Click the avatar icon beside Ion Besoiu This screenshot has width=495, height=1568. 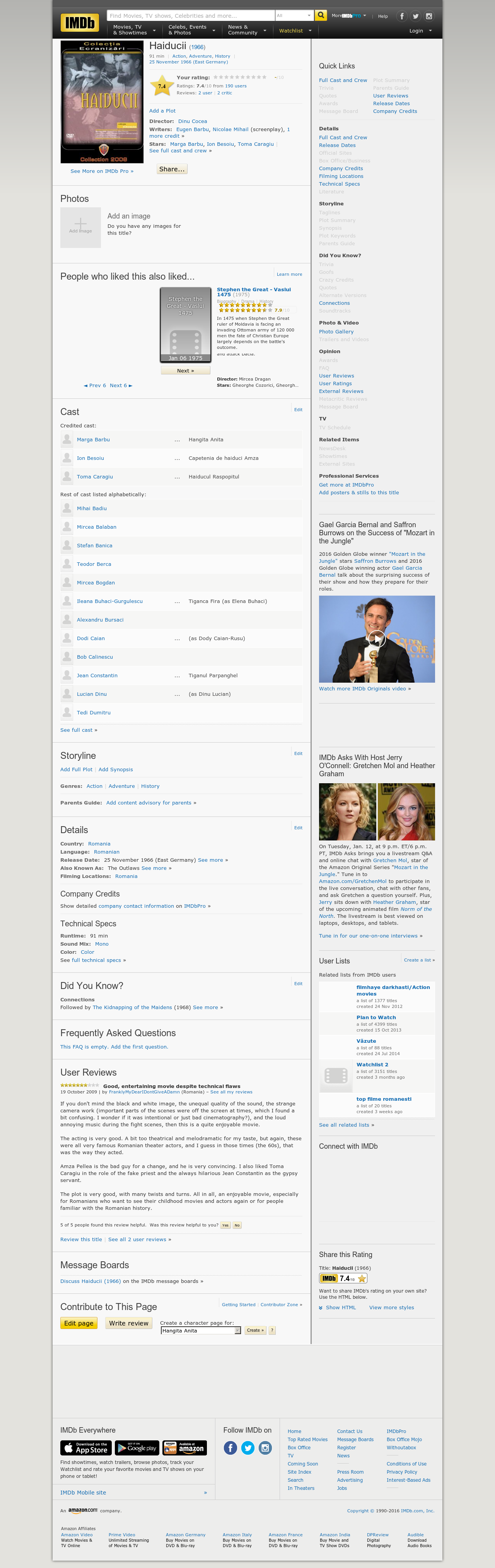click(x=67, y=458)
